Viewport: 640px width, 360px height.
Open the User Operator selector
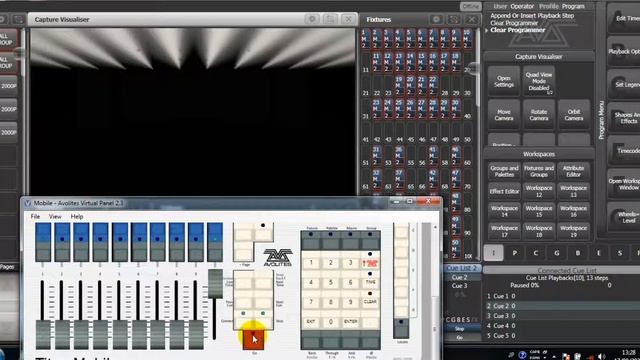coord(513,6)
